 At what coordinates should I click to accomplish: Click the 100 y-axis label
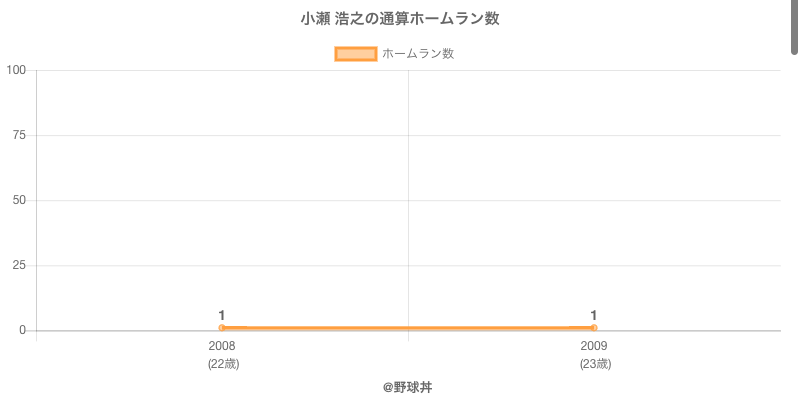pyautogui.click(x=16, y=70)
